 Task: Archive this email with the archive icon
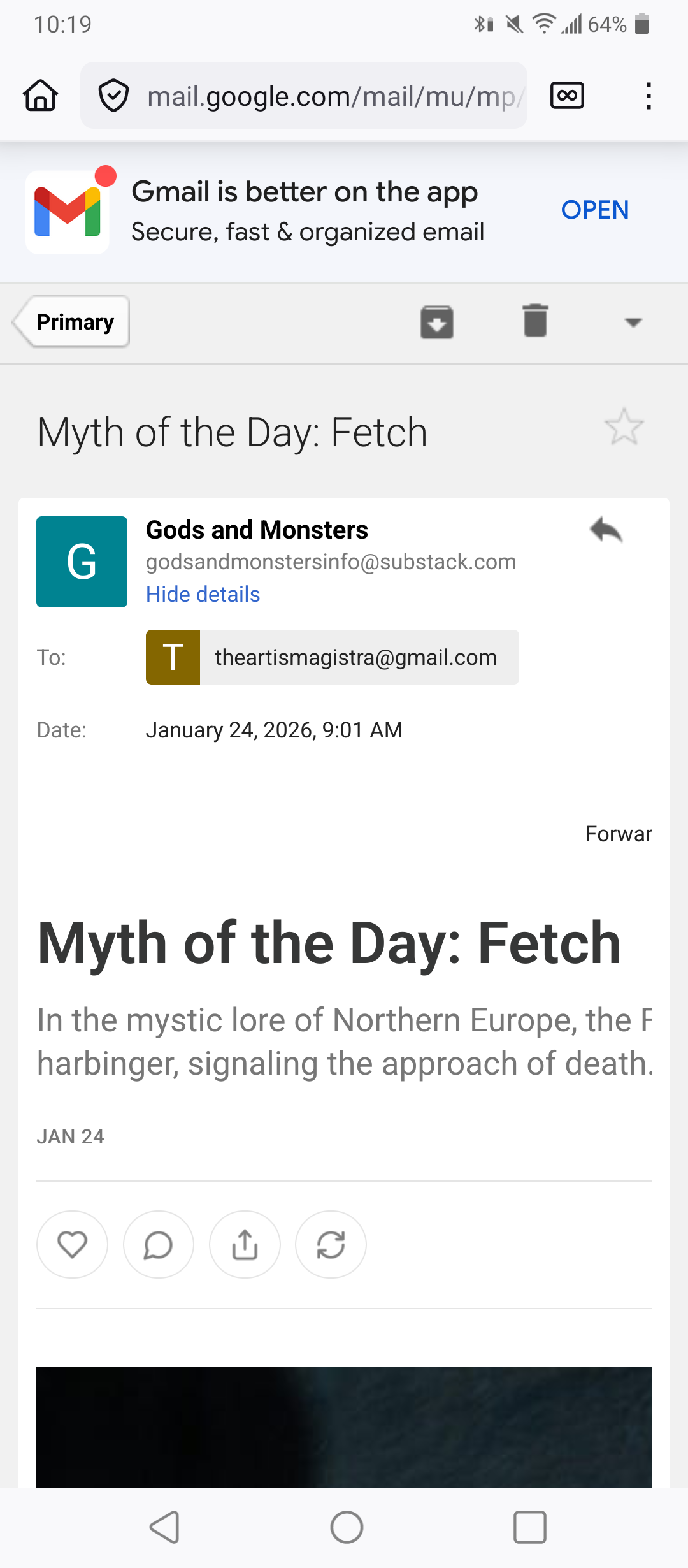[437, 322]
